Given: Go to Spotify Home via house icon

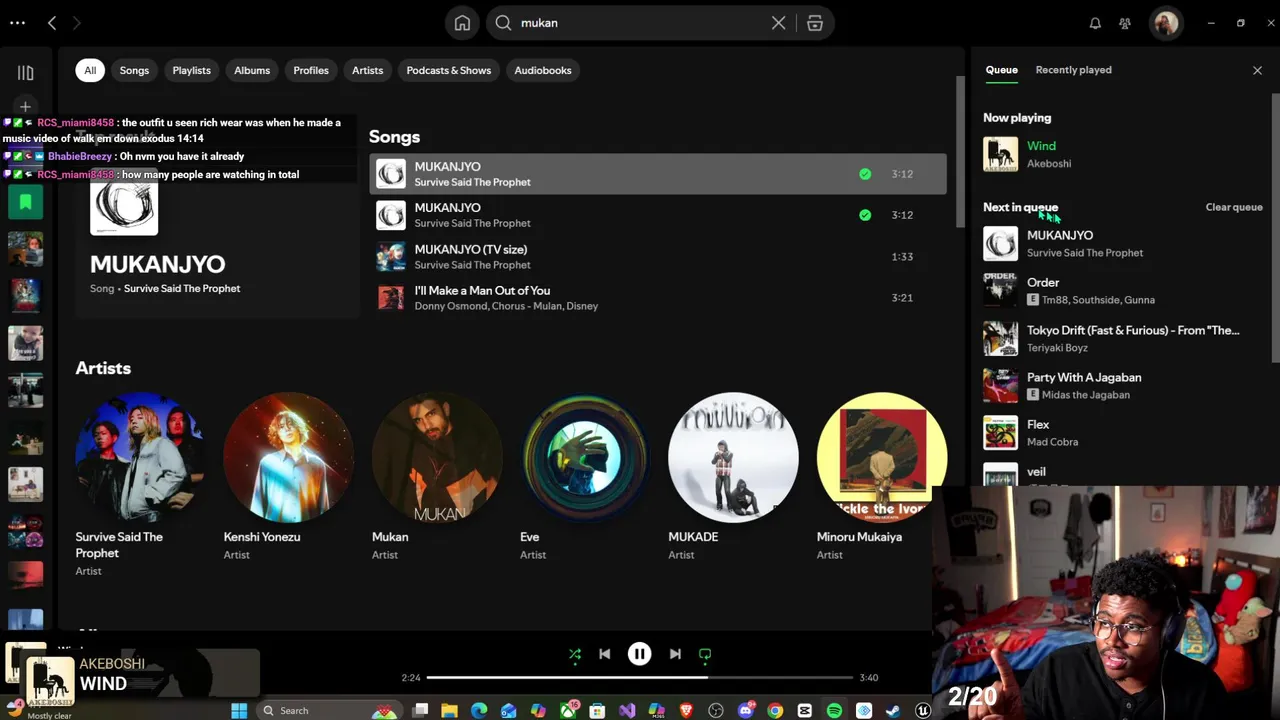Looking at the screenshot, I should [462, 23].
